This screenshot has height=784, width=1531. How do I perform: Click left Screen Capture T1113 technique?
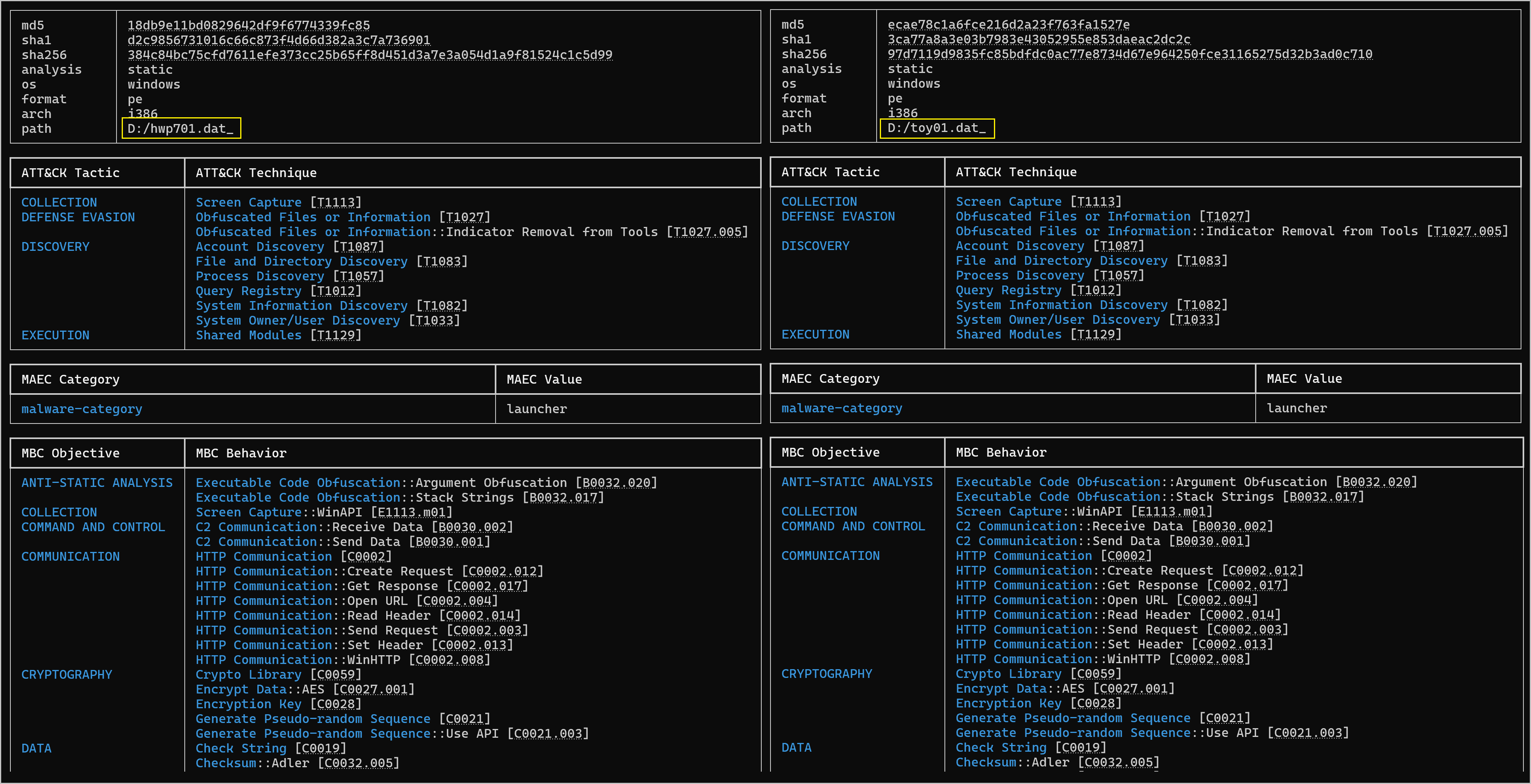click(279, 203)
